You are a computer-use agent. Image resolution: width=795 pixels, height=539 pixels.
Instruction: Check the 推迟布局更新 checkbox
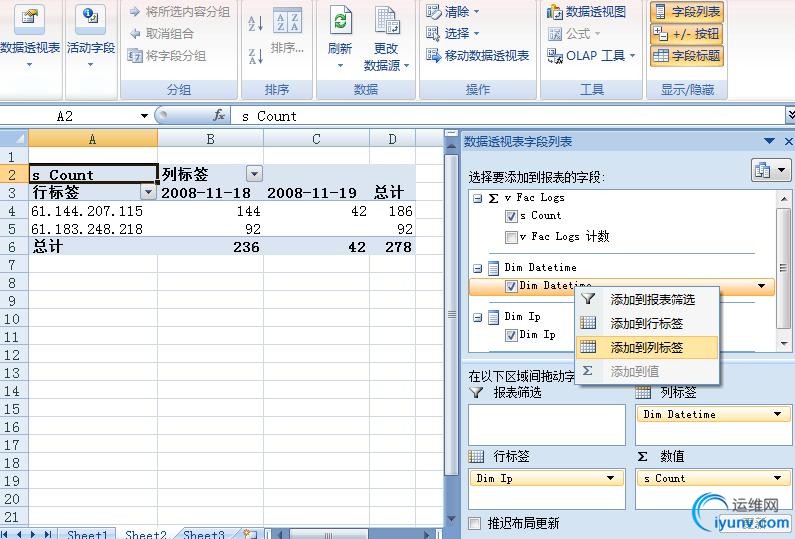click(x=475, y=523)
